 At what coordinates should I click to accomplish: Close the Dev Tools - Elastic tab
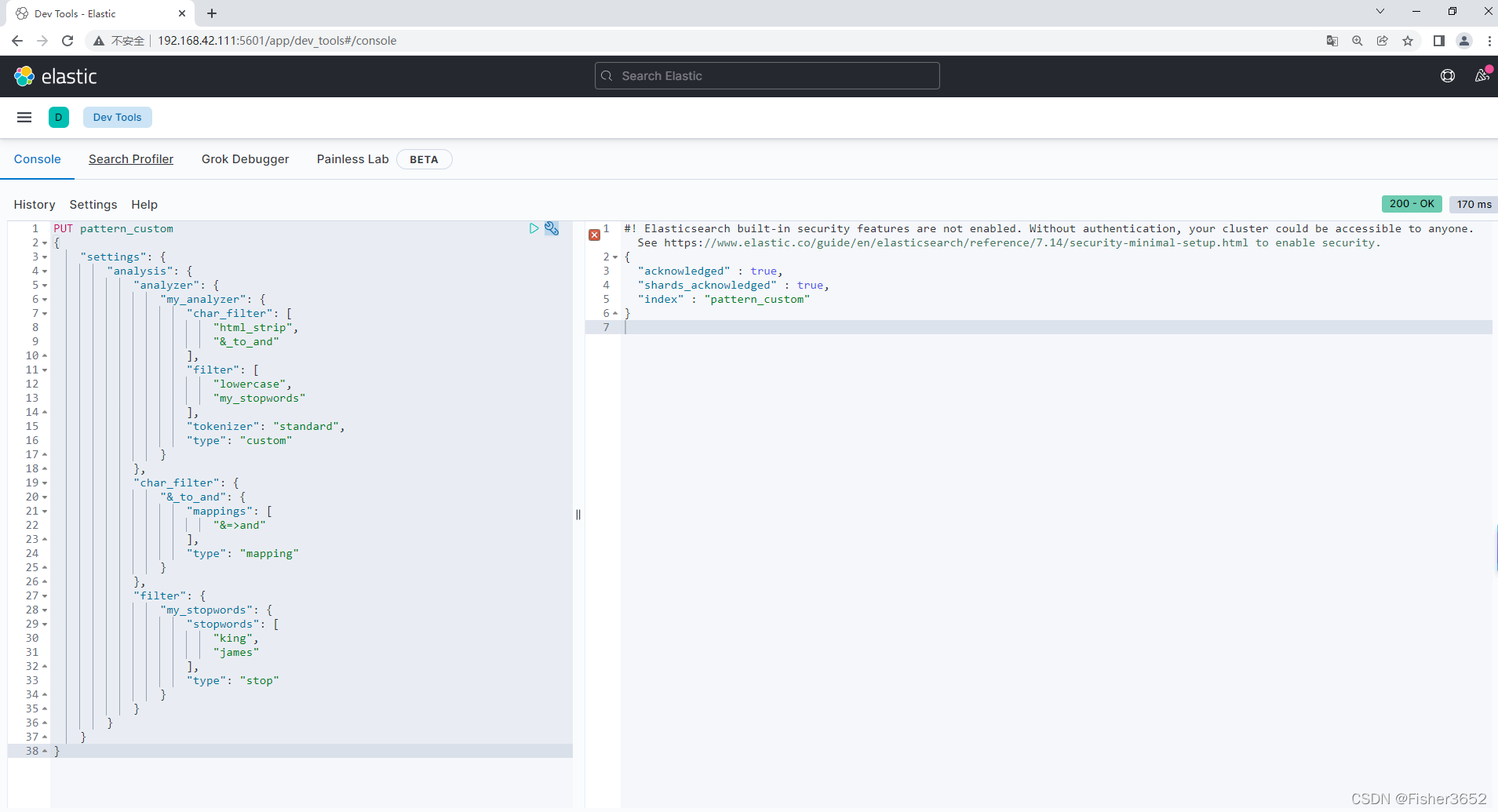coord(182,13)
